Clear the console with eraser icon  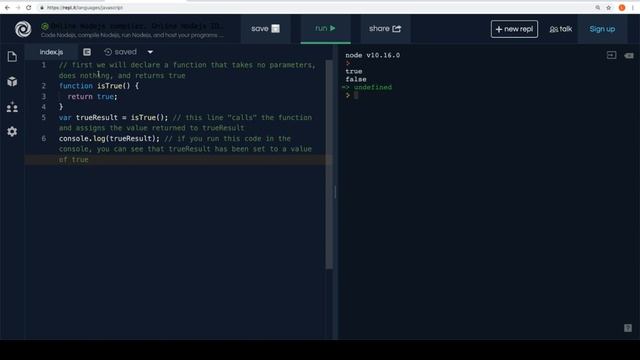(629, 56)
